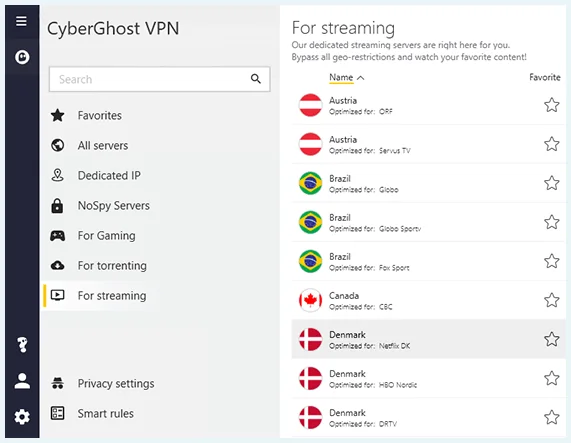Select Brazil server optimized for Globo Sportv
This screenshot has height=443, width=571.
point(428,222)
